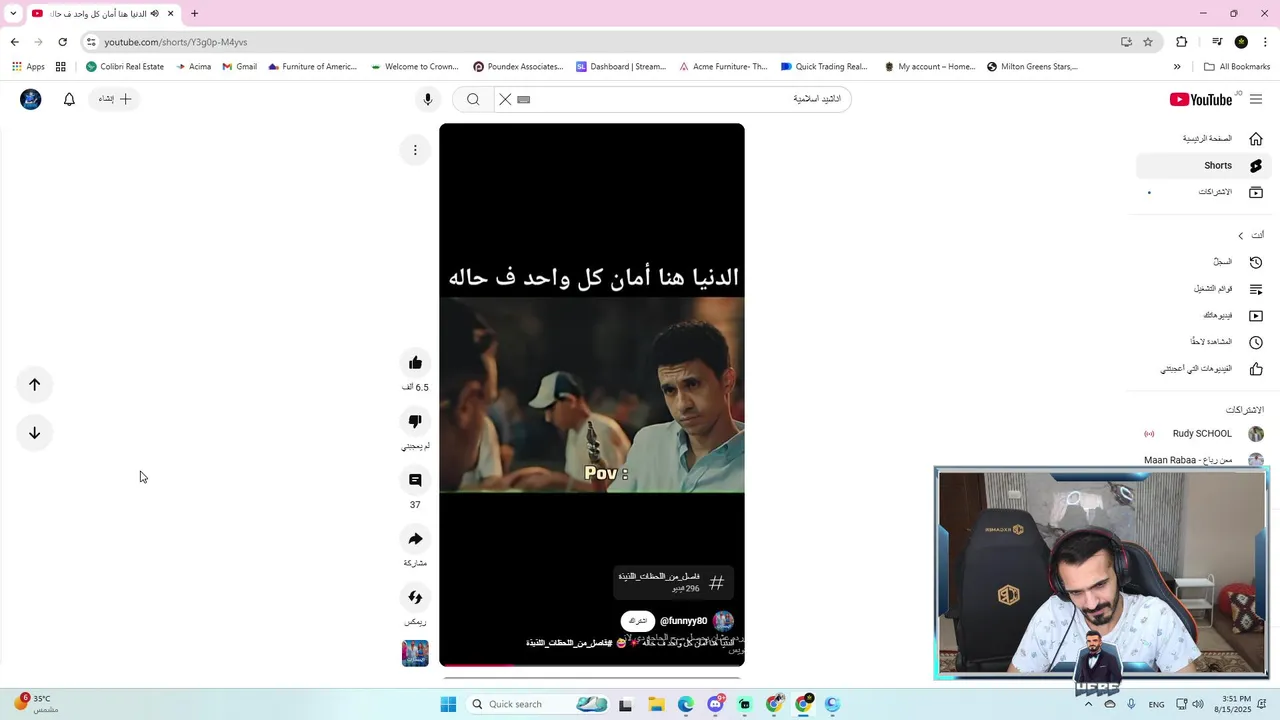Go to the next Short with the down arrow
The height and width of the screenshot is (720, 1280).
pos(34,433)
